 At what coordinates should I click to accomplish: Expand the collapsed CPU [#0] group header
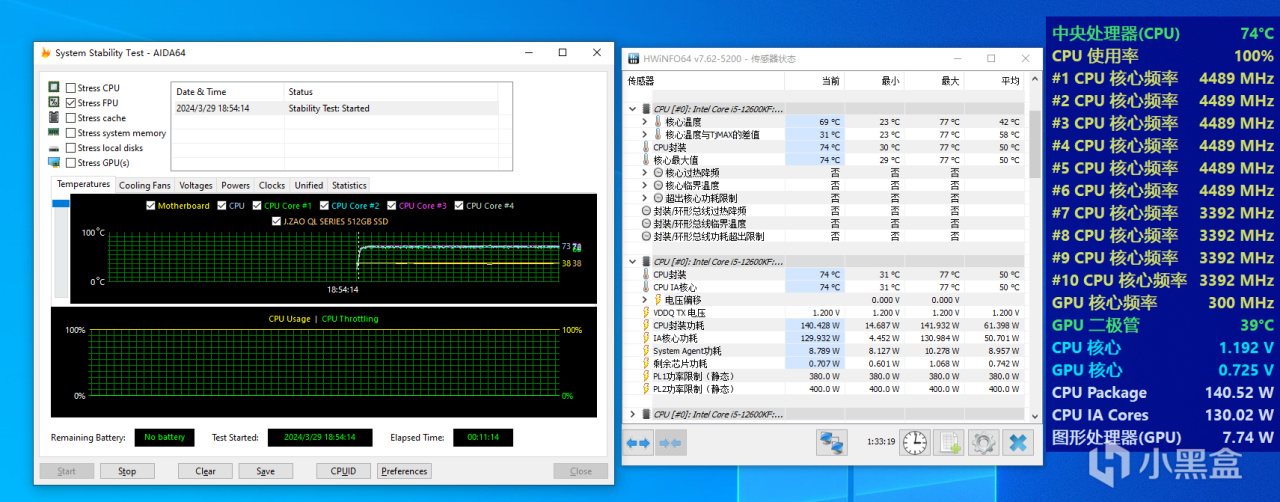coord(632,414)
